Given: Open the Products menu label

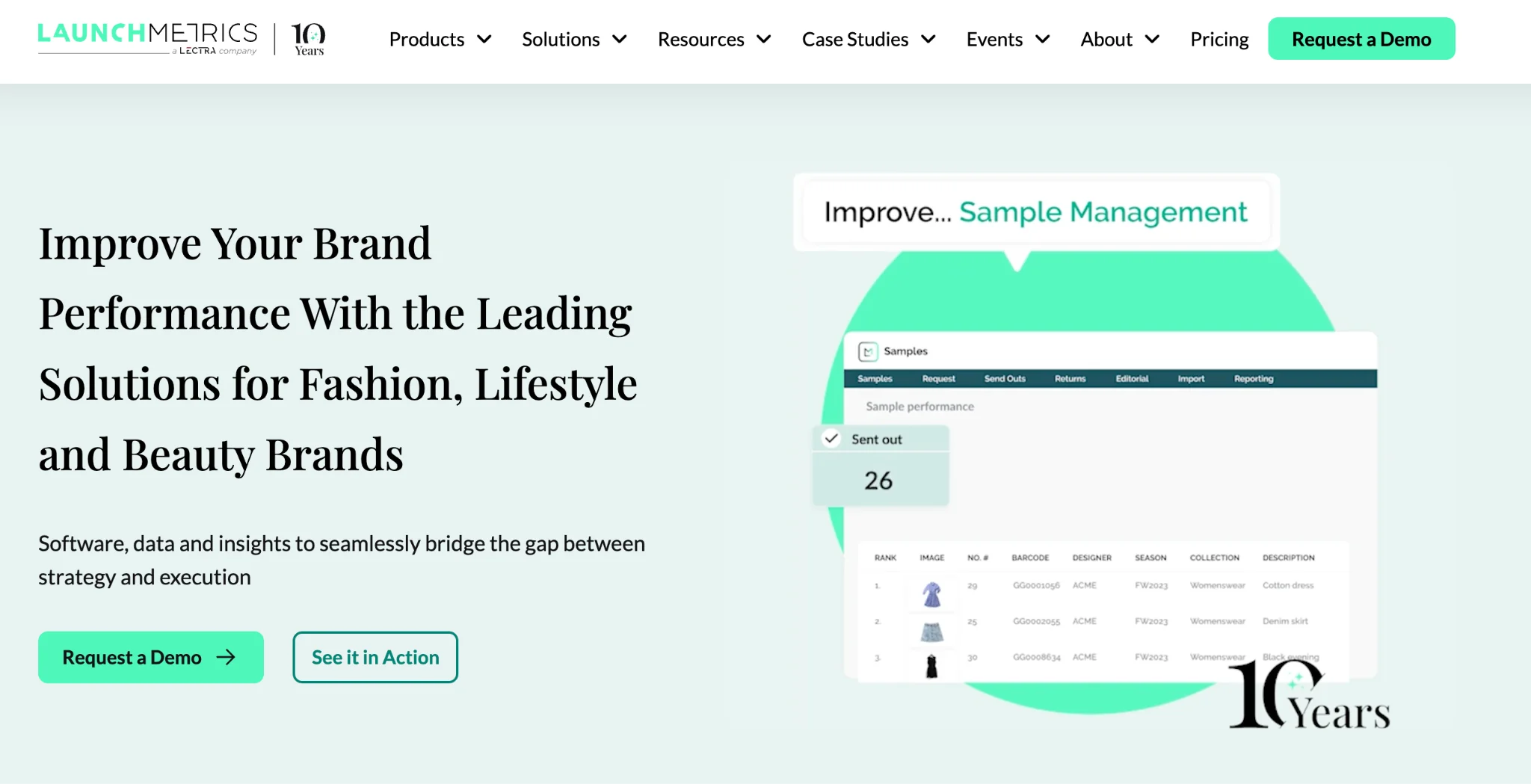Looking at the screenshot, I should [427, 39].
